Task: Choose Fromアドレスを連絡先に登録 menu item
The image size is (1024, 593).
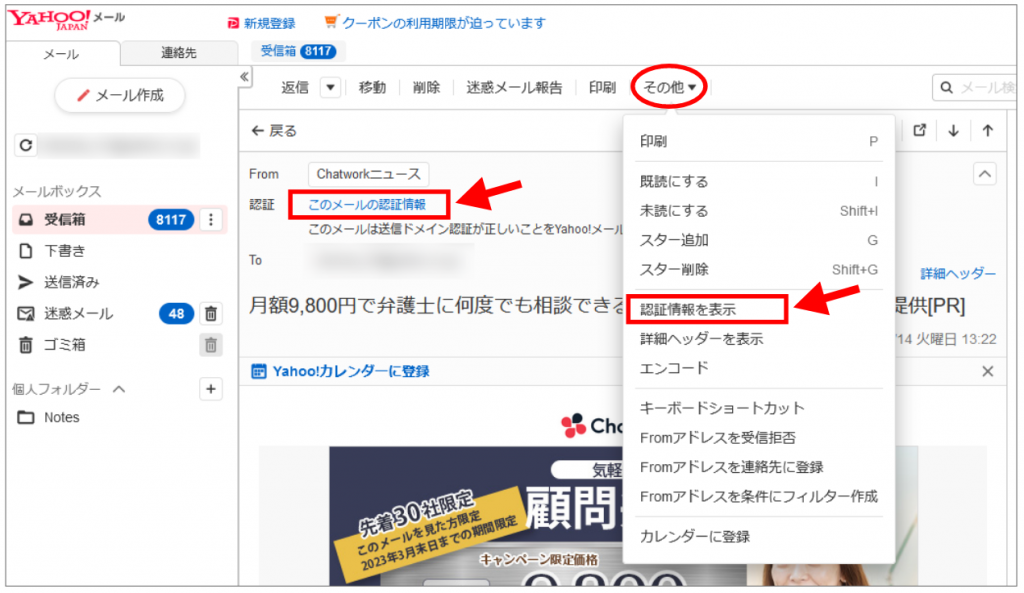Action: point(759,467)
